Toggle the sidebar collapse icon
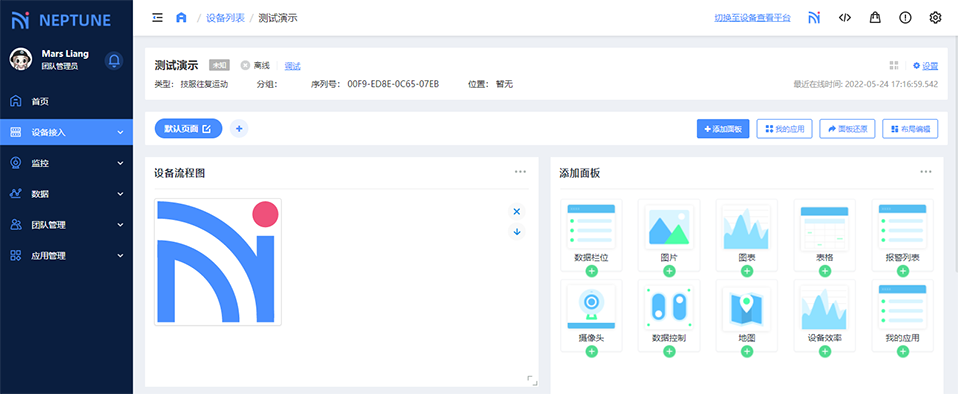 (158, 18)
